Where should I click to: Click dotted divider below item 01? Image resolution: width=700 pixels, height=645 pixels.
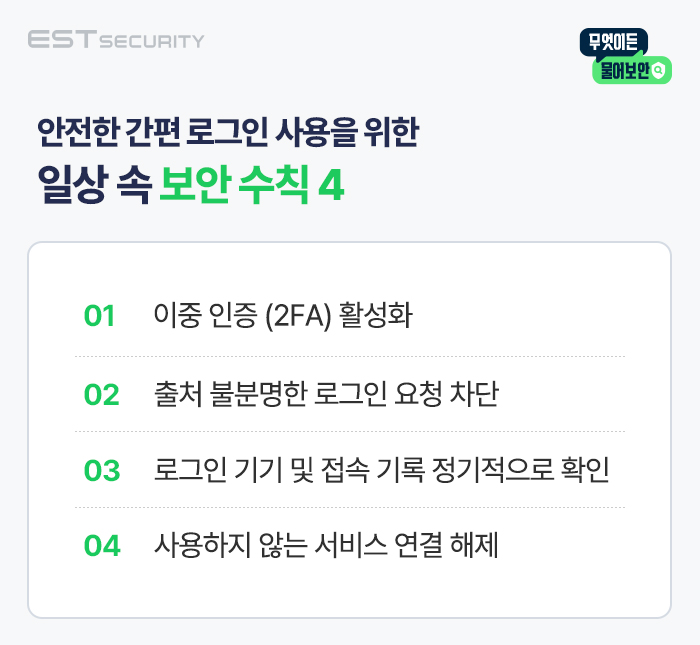click(350, 357)
